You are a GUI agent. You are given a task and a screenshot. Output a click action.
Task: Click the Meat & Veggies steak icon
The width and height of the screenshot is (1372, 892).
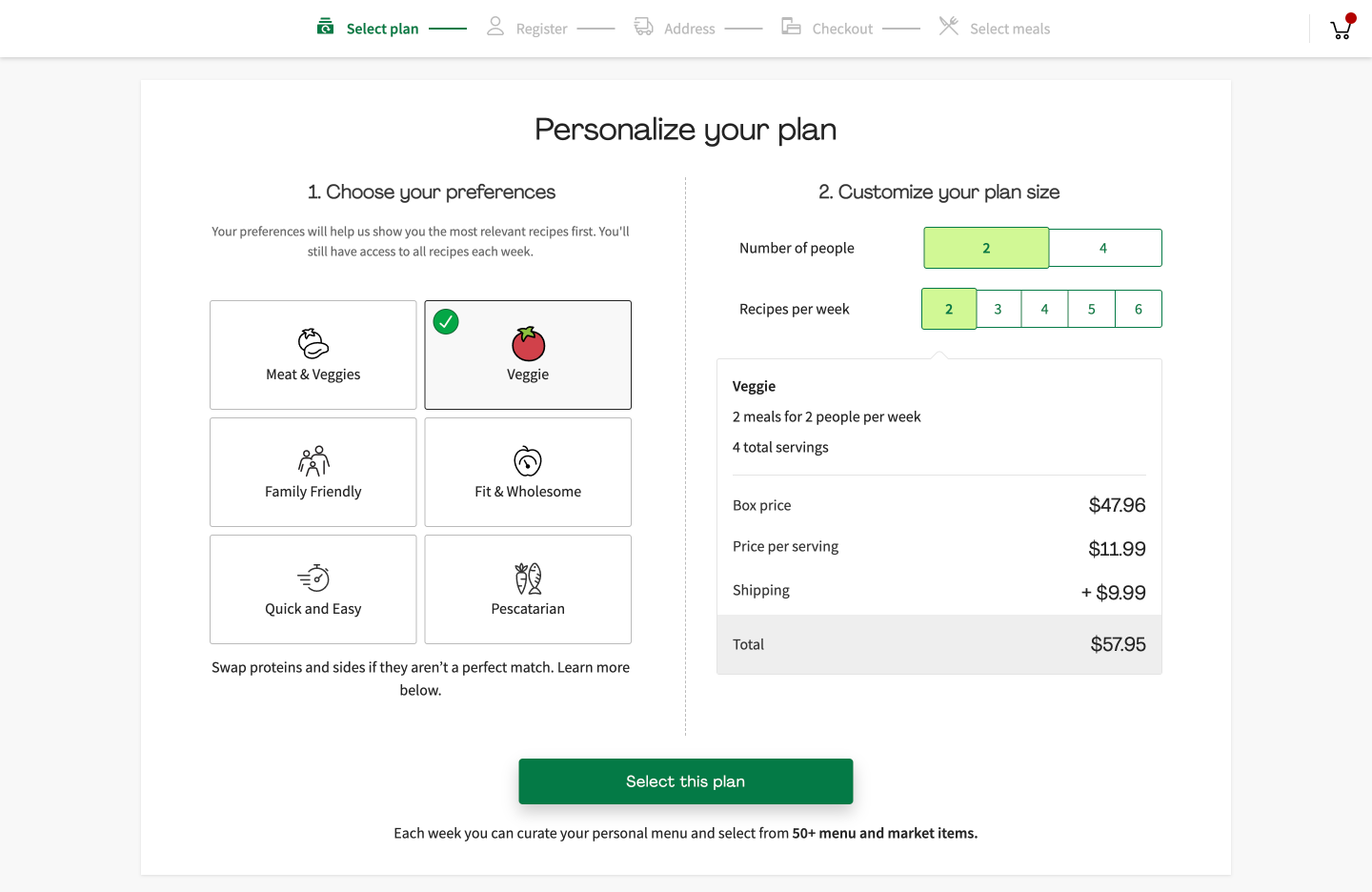pos(313,343)
